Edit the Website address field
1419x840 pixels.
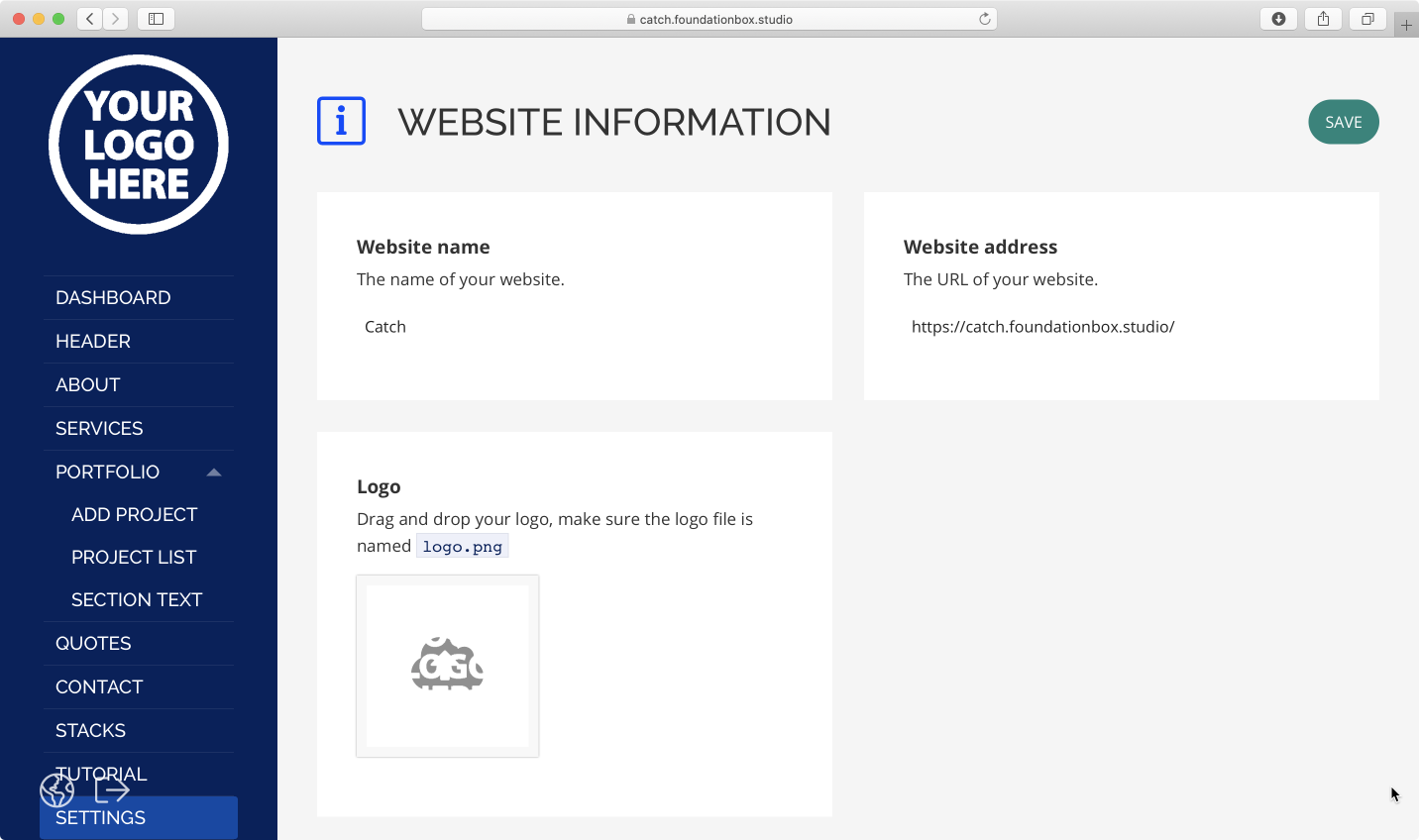[x=1120, y=327]
